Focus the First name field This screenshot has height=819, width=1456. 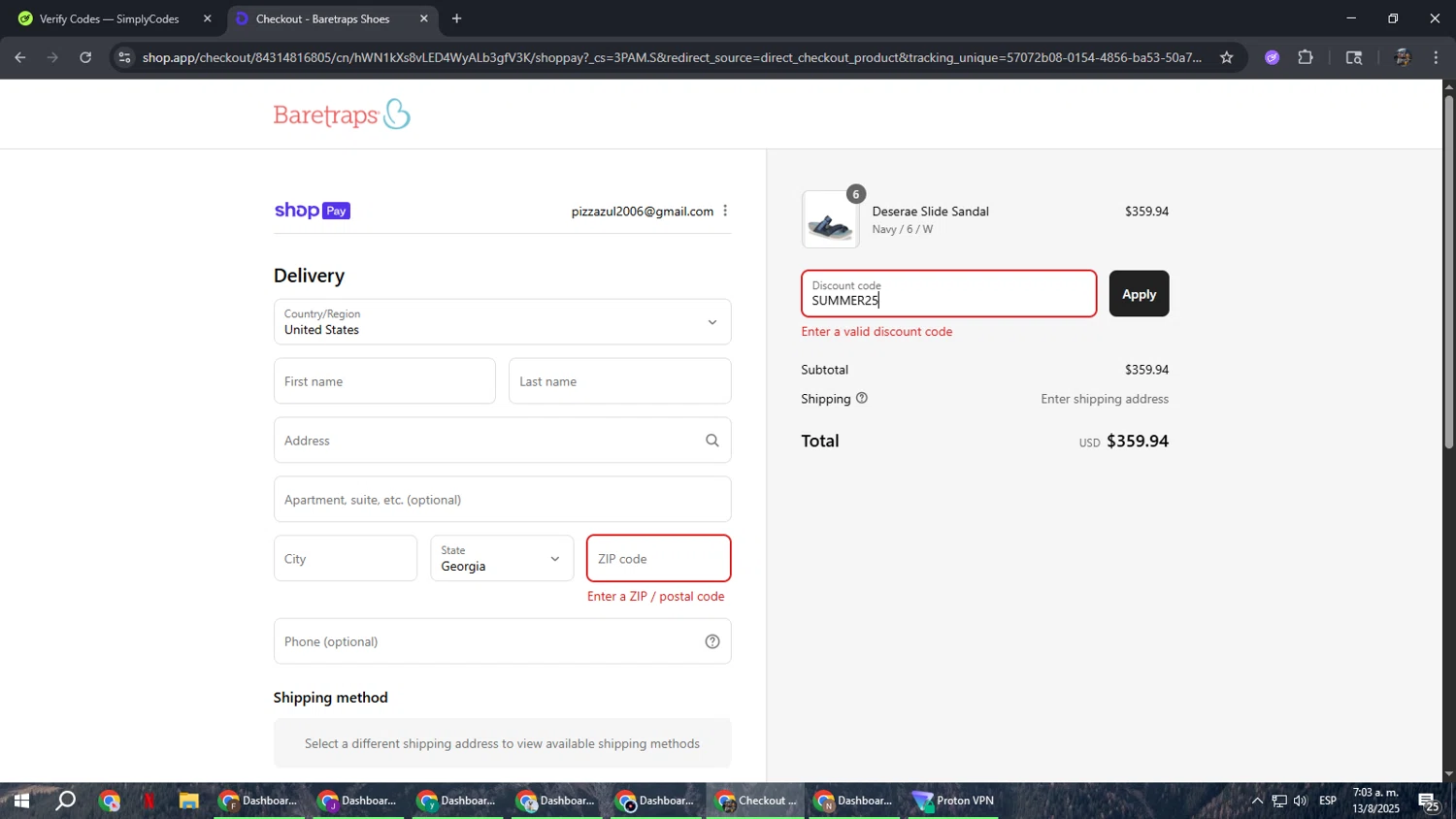[384, 381]
